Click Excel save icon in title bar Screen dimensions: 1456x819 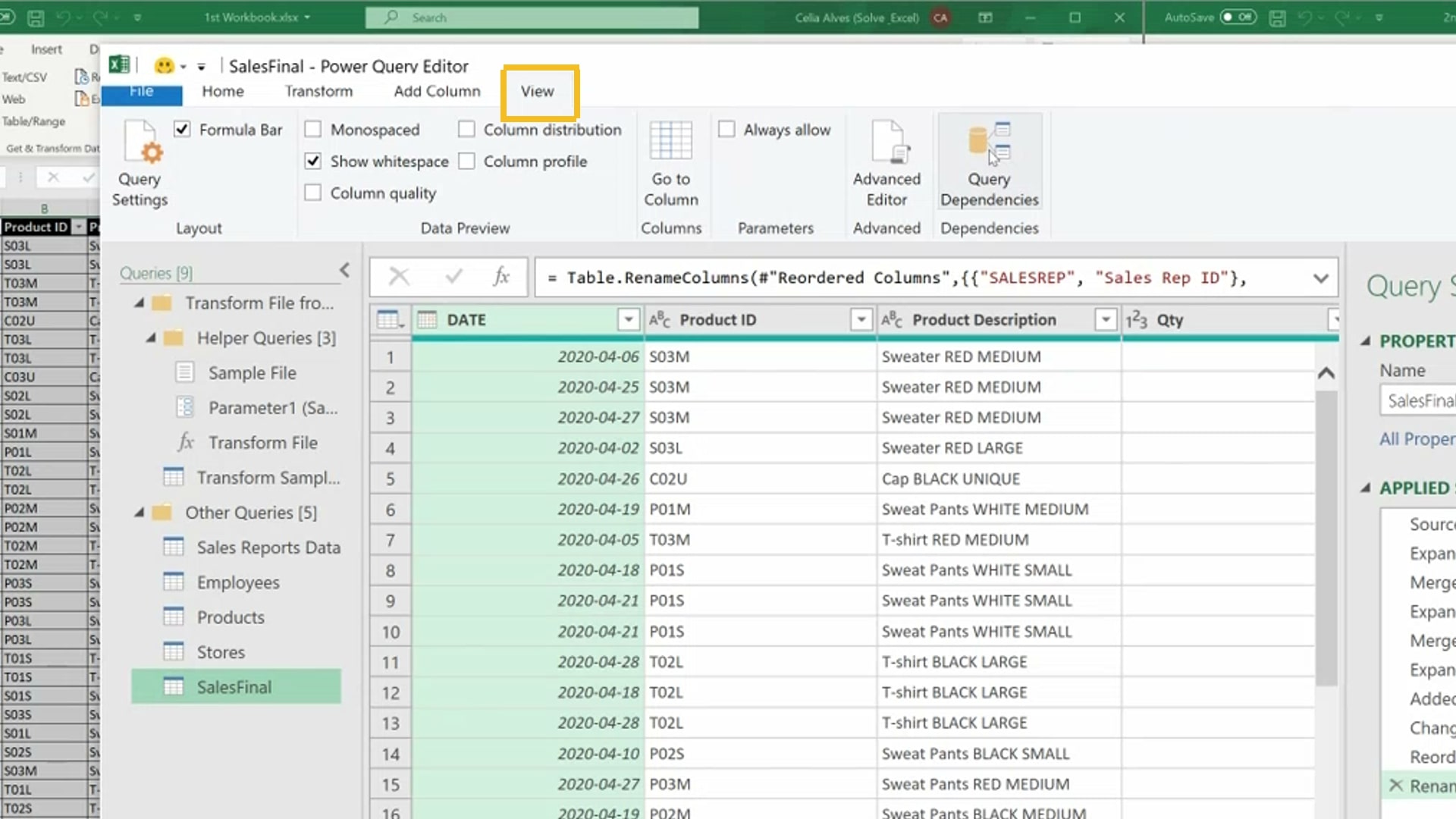pyautogui.click(x=35, y=17)
